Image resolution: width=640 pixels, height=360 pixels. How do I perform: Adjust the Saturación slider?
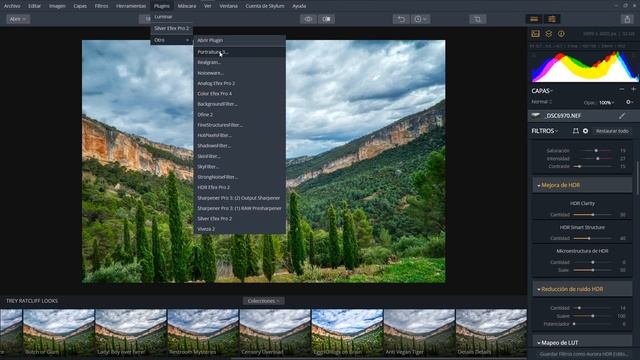click(x=596, y=151)
